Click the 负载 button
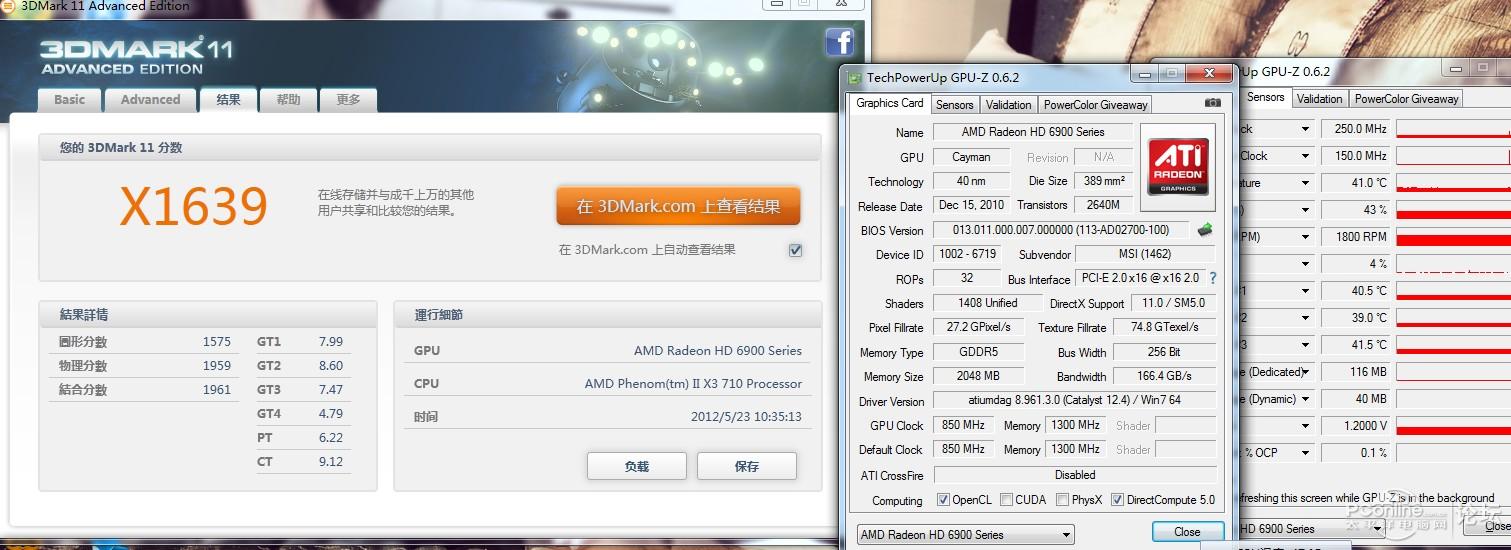This screenshot has height=550, width=1511. click(x=637, y=466)
